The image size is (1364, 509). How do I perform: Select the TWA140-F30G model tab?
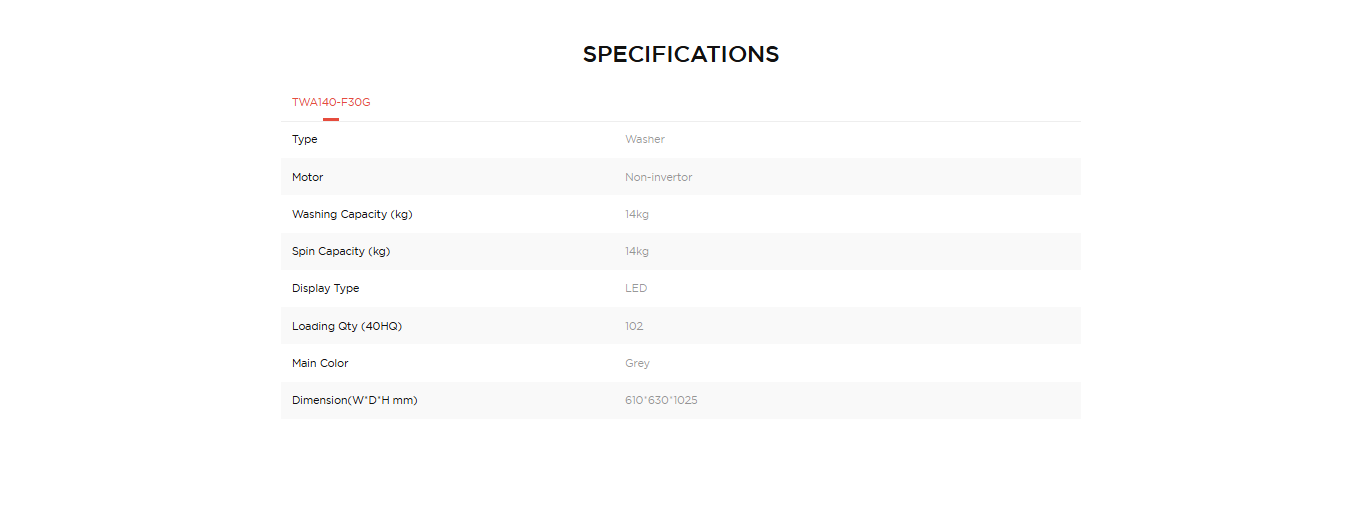click(331, 102)
